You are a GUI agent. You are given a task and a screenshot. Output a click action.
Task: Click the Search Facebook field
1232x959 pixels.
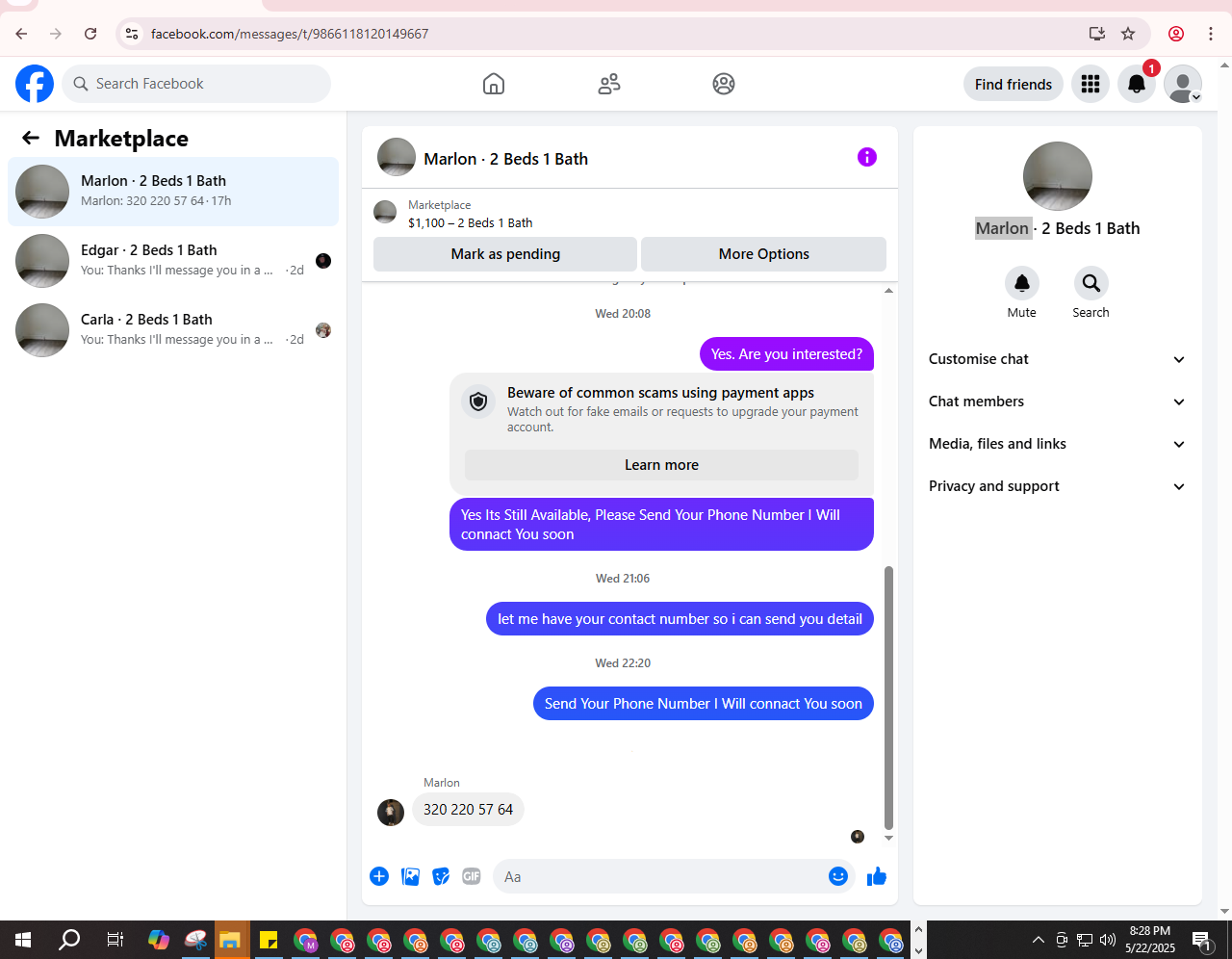point(196,84)
